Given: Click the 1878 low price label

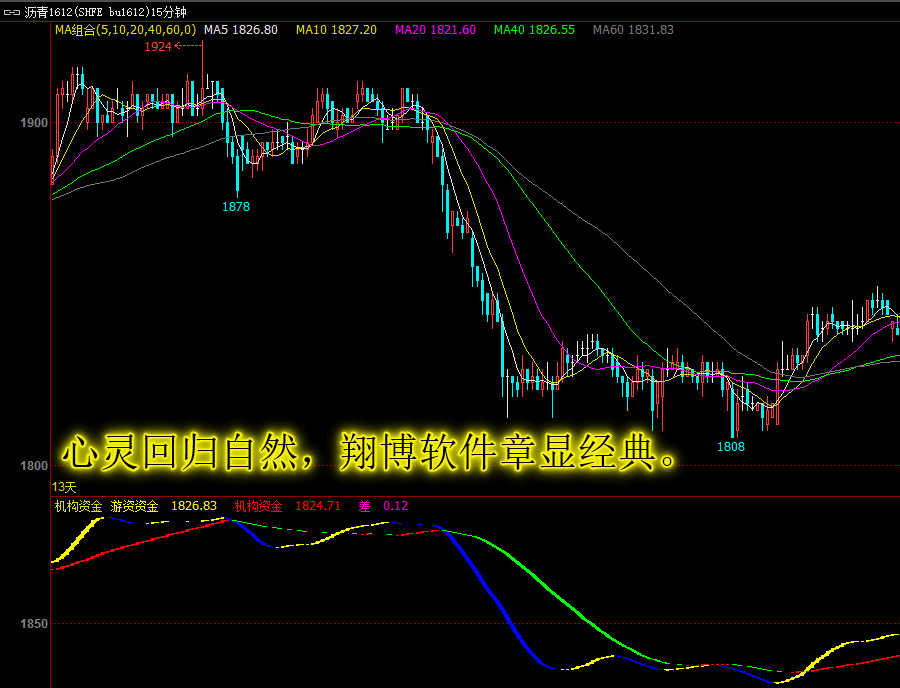Looking at the screenshot, I should pyautogui.click(x=236, y=207).
